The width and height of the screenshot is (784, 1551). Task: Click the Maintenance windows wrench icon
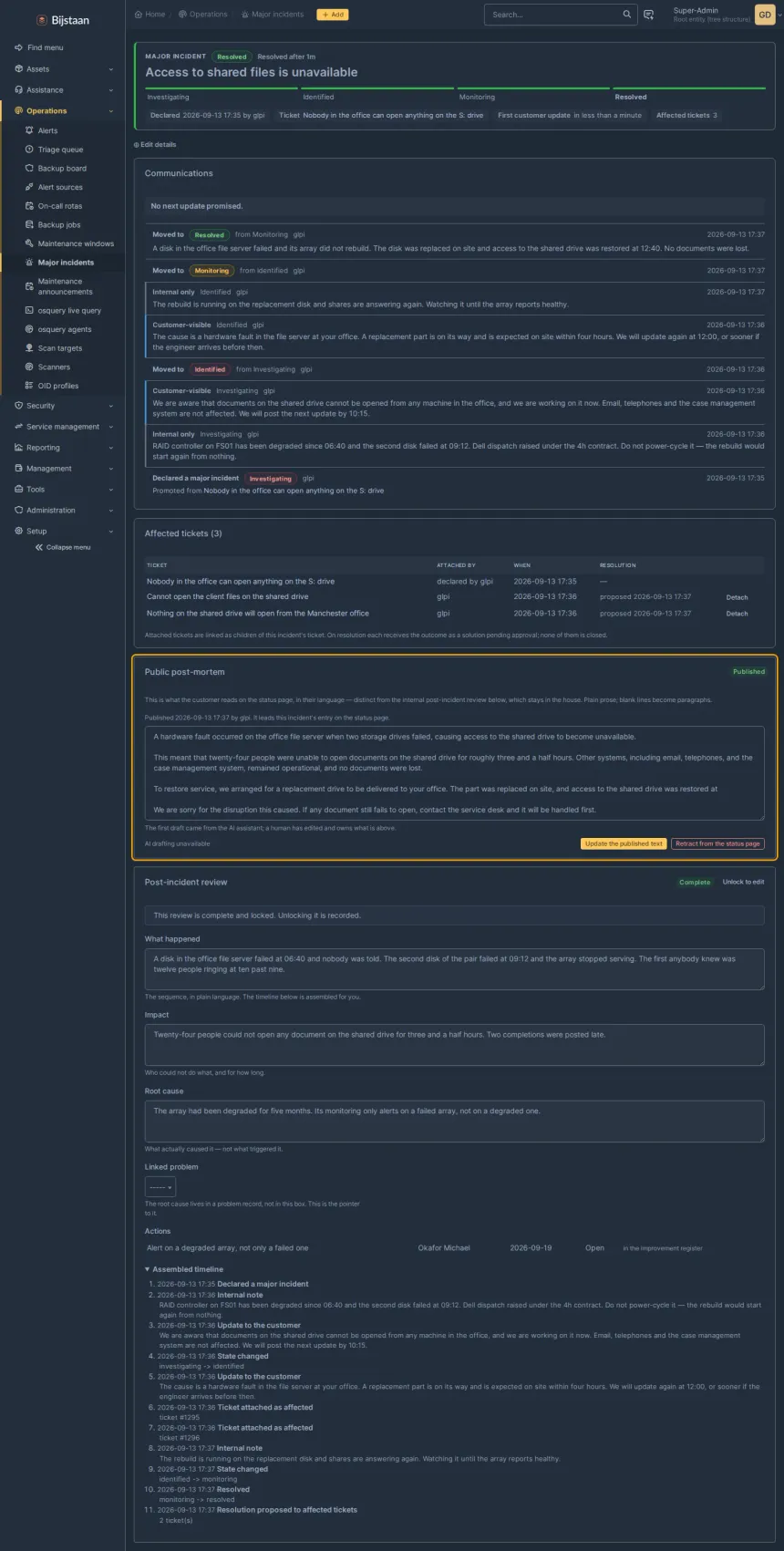click(x=30, y=243)
